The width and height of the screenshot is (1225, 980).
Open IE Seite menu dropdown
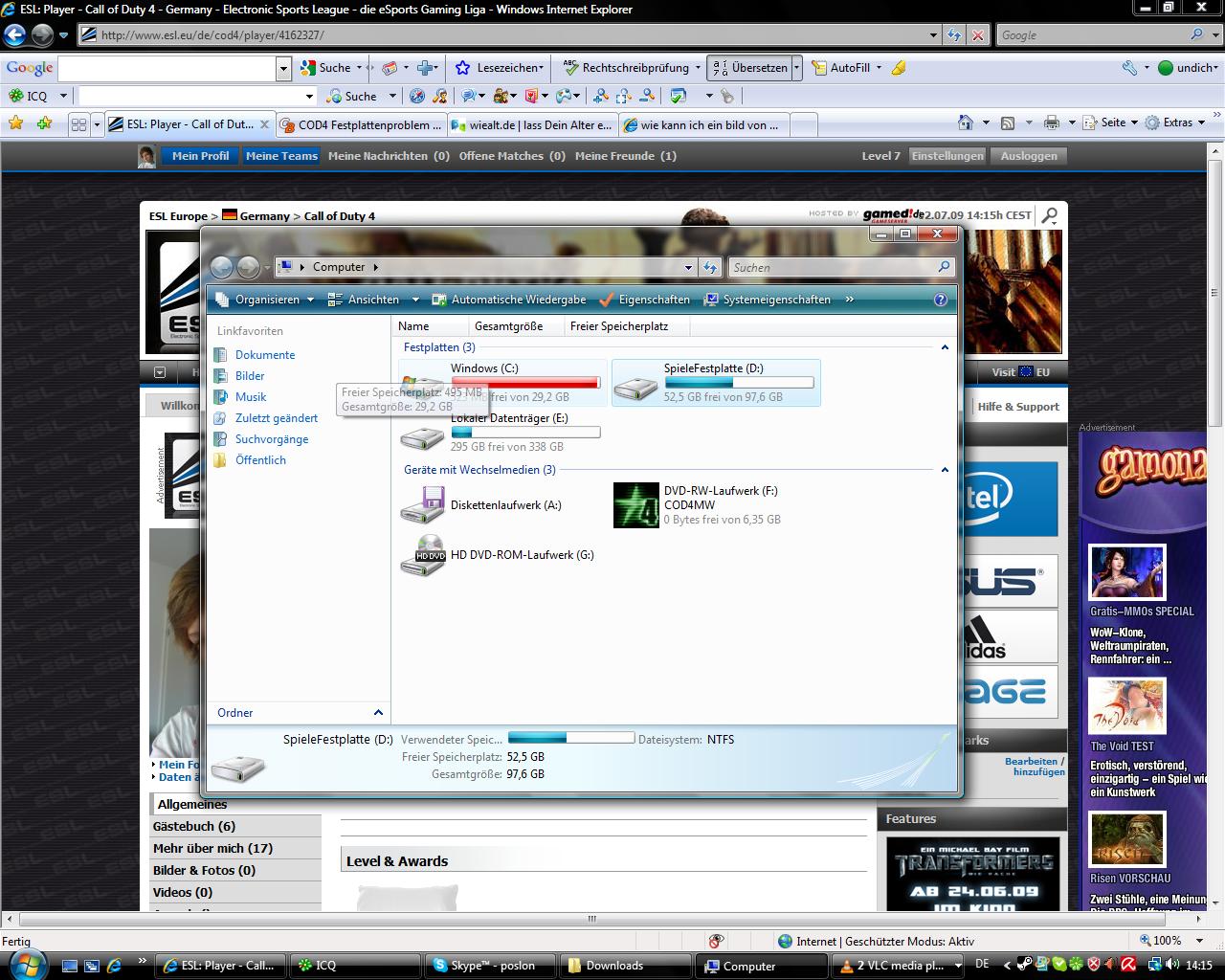pyautogui.click(x=1111, y=122)
